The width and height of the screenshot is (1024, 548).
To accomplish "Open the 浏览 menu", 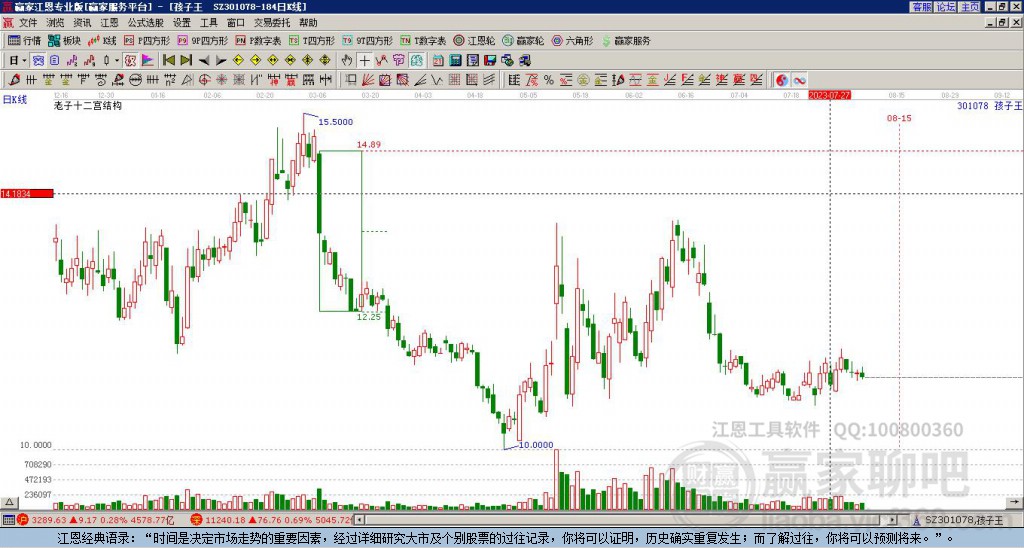I will pos(55,23).
